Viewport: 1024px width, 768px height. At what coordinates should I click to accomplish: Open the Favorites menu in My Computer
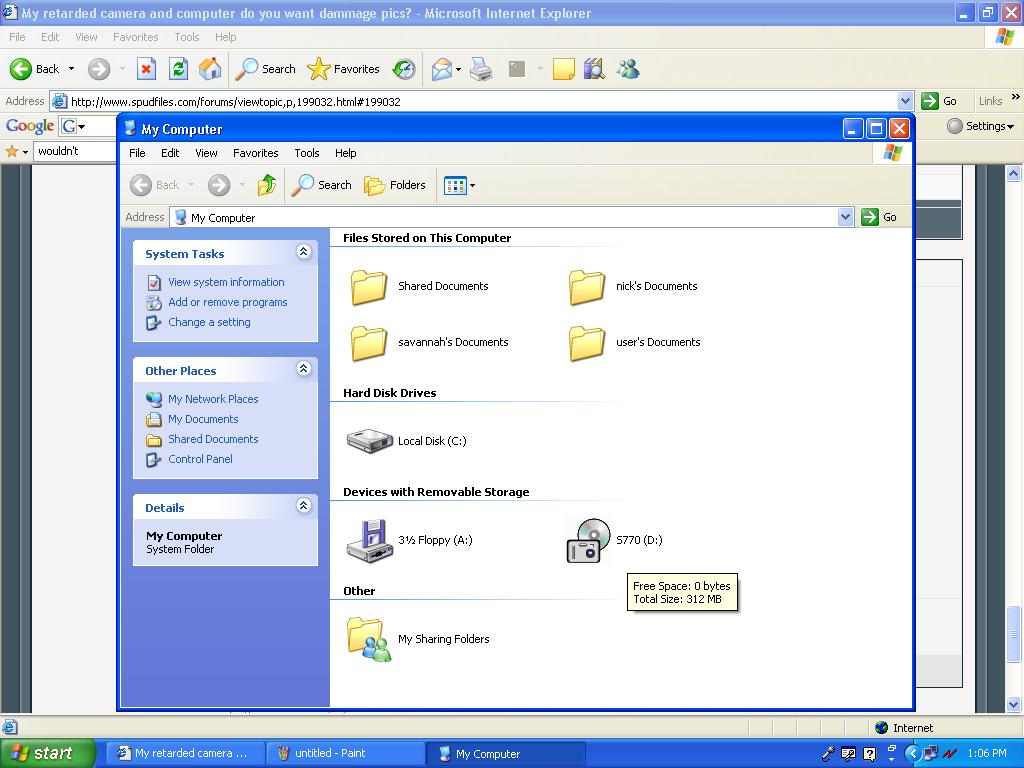[255, 153]
